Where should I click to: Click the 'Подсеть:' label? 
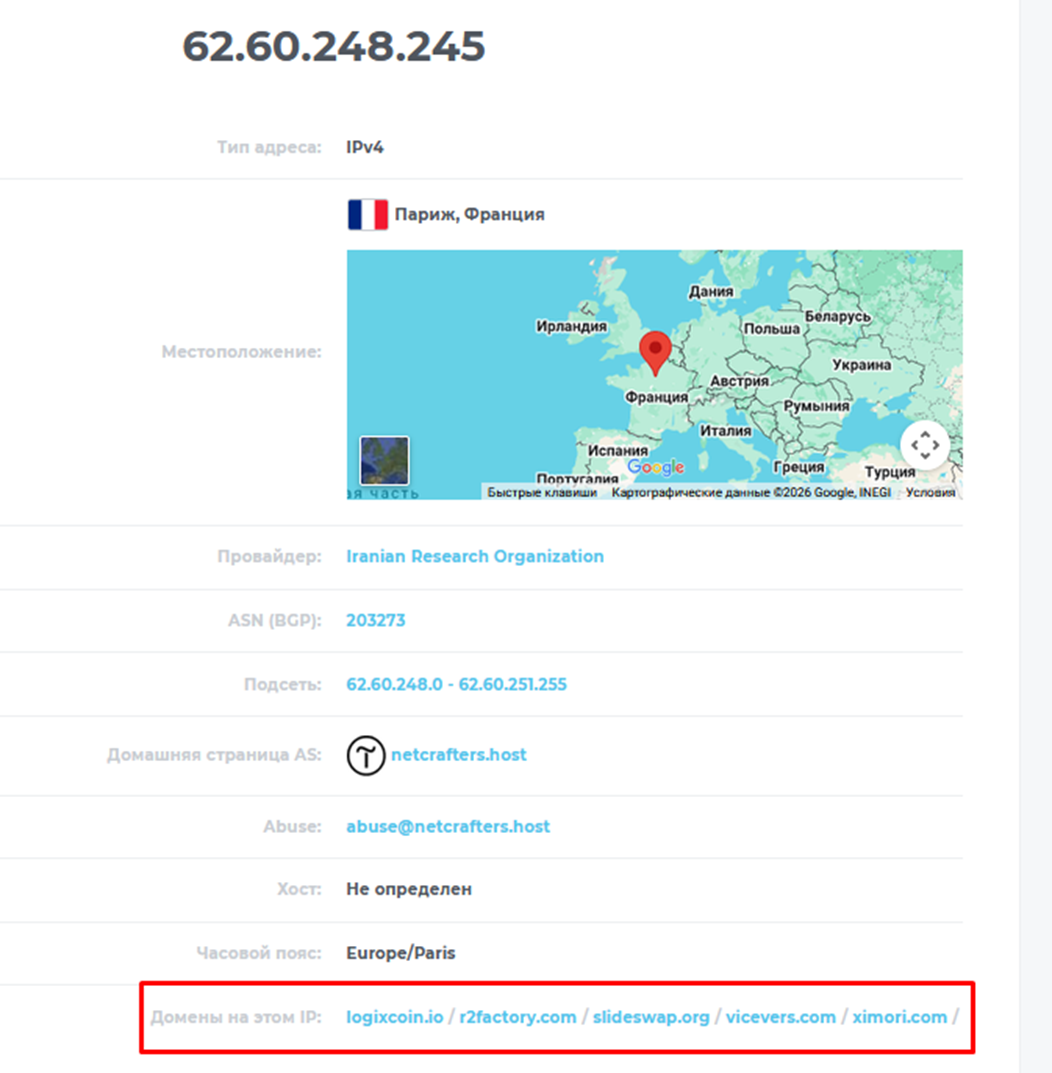coord(283,684)
